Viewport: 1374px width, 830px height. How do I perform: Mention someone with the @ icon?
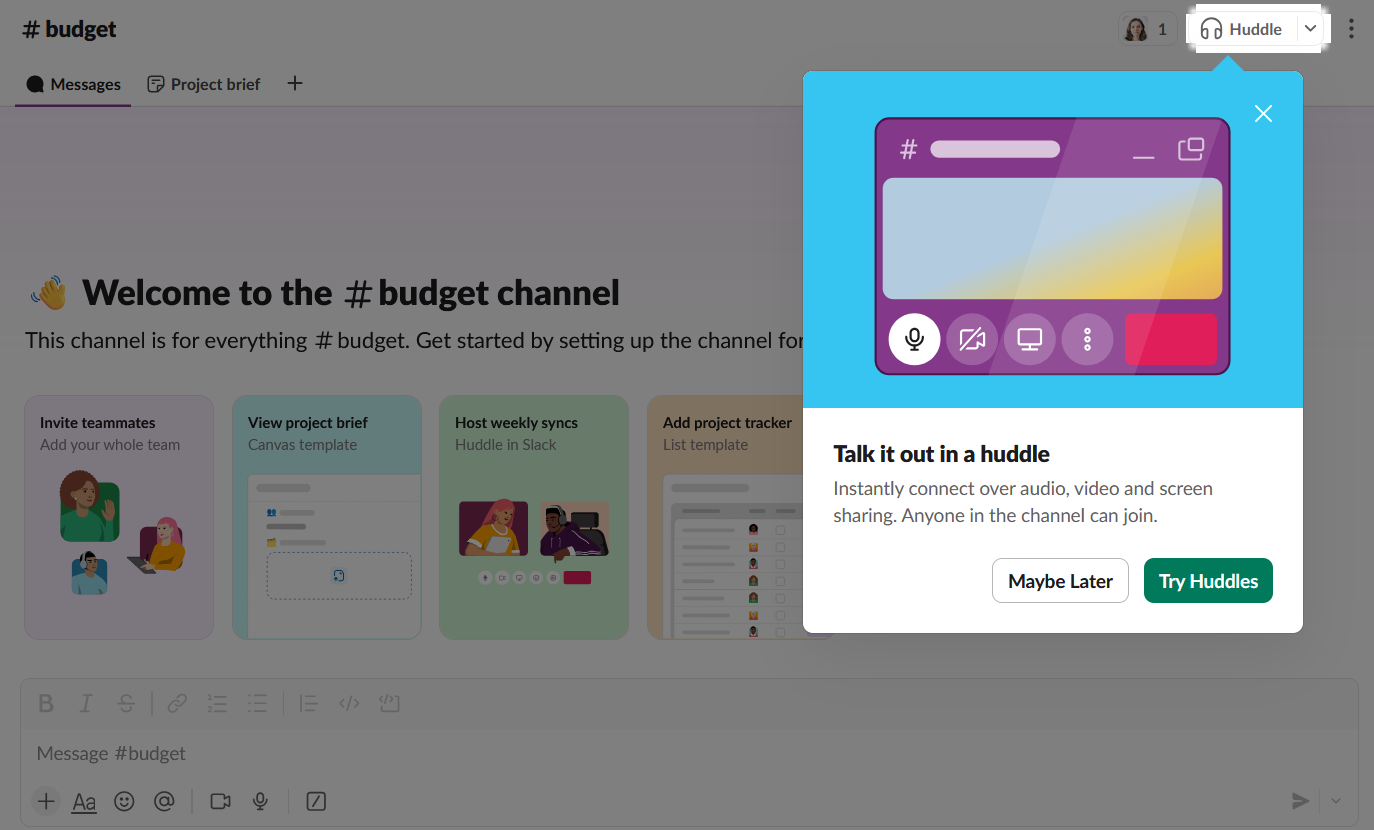[x=164, y=801]
